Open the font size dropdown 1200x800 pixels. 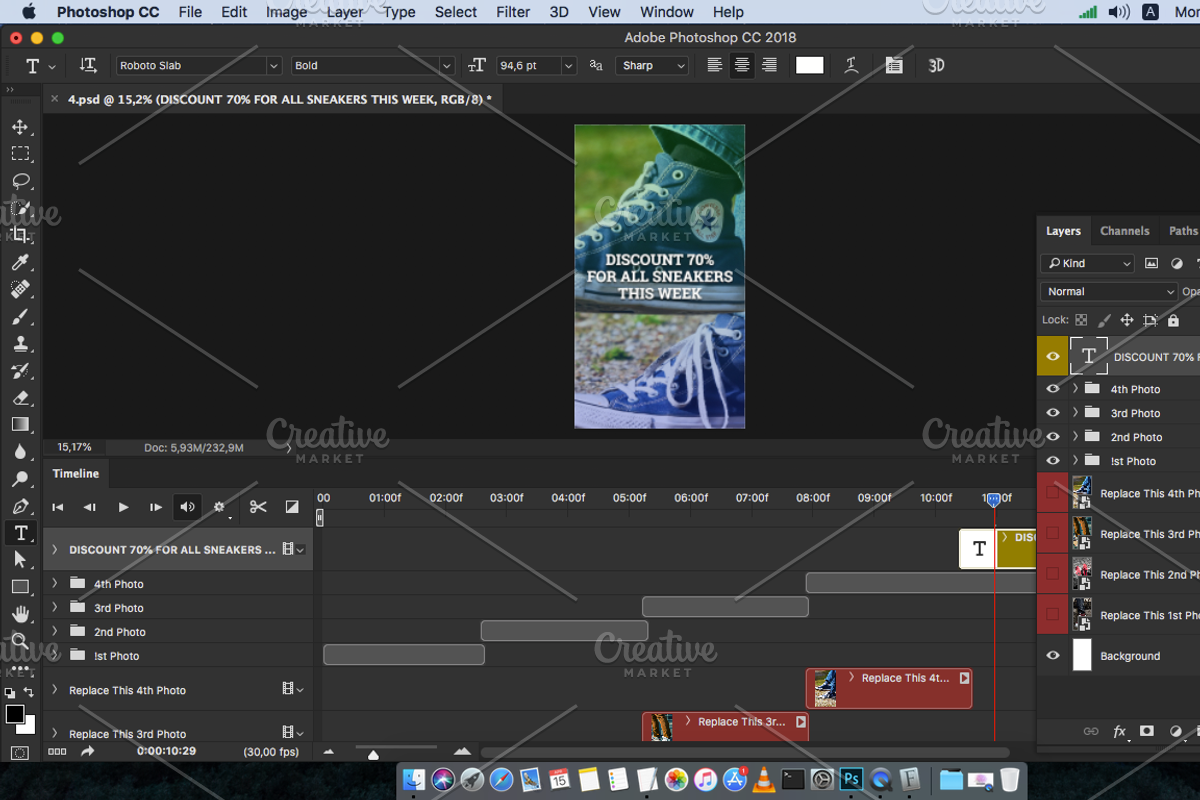(x=569, y=66)
